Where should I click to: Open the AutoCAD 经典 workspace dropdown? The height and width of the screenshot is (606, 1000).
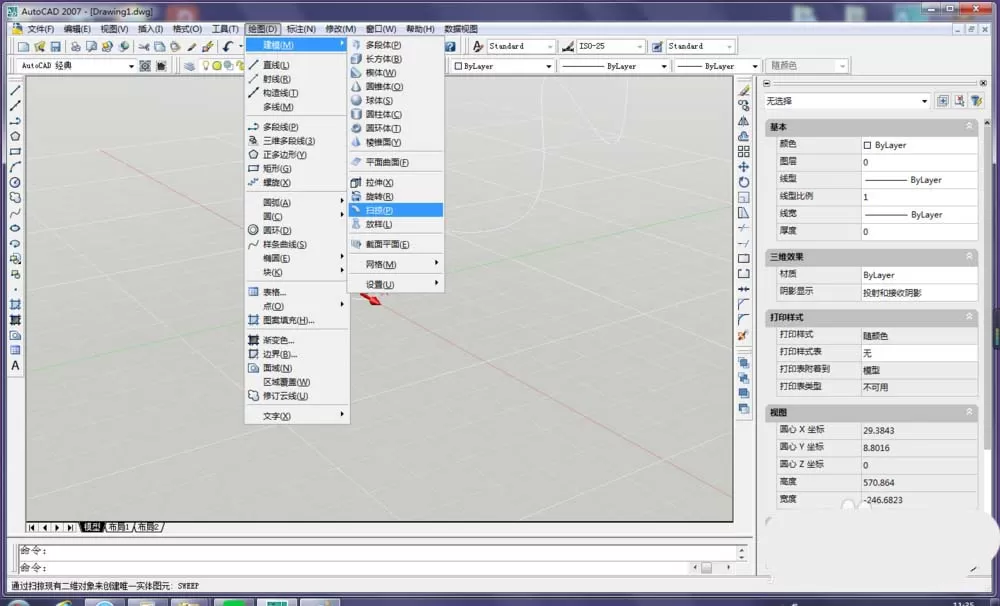pyautogui.click(x=131, y=66)
